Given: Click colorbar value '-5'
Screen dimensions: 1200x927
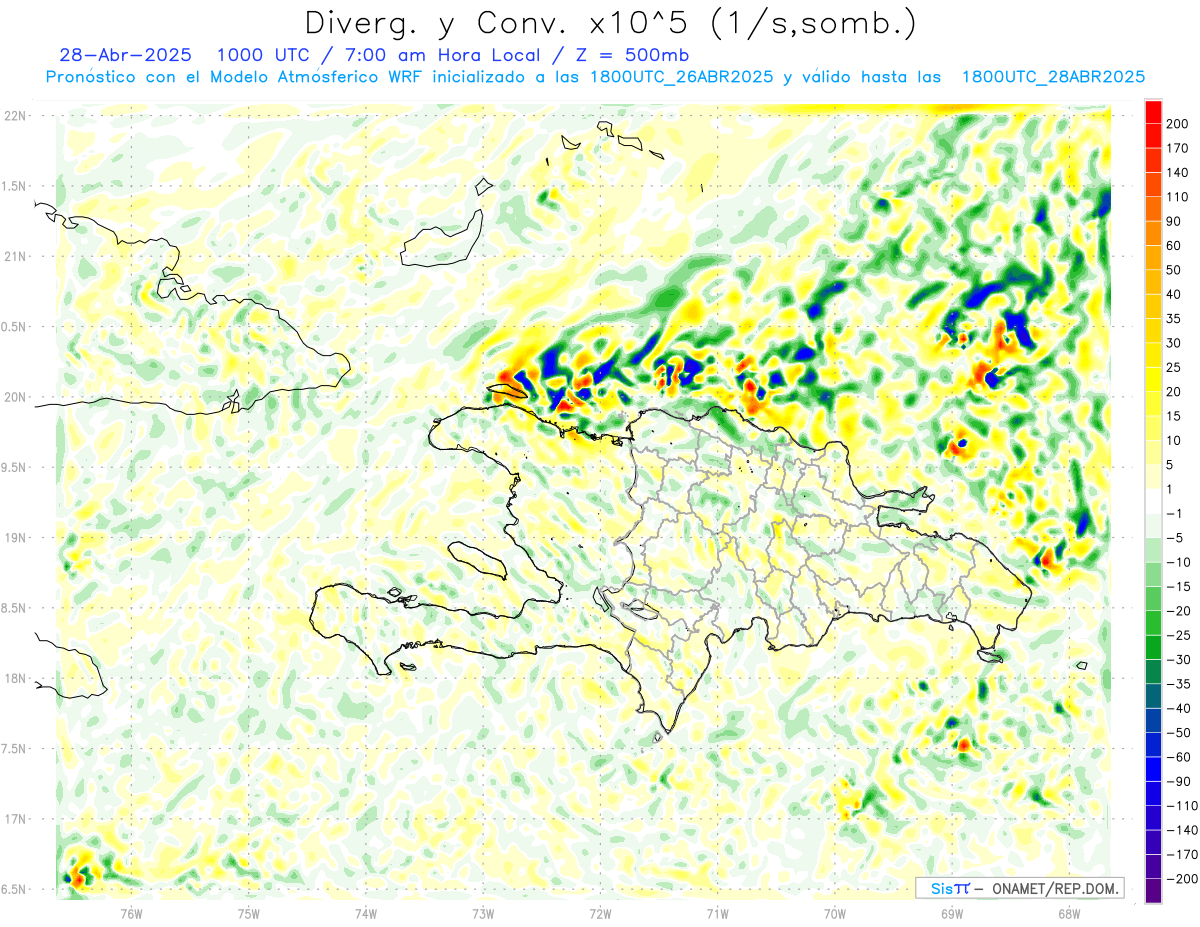Looking at the screenshot, I should click(x=1177, y=537).
